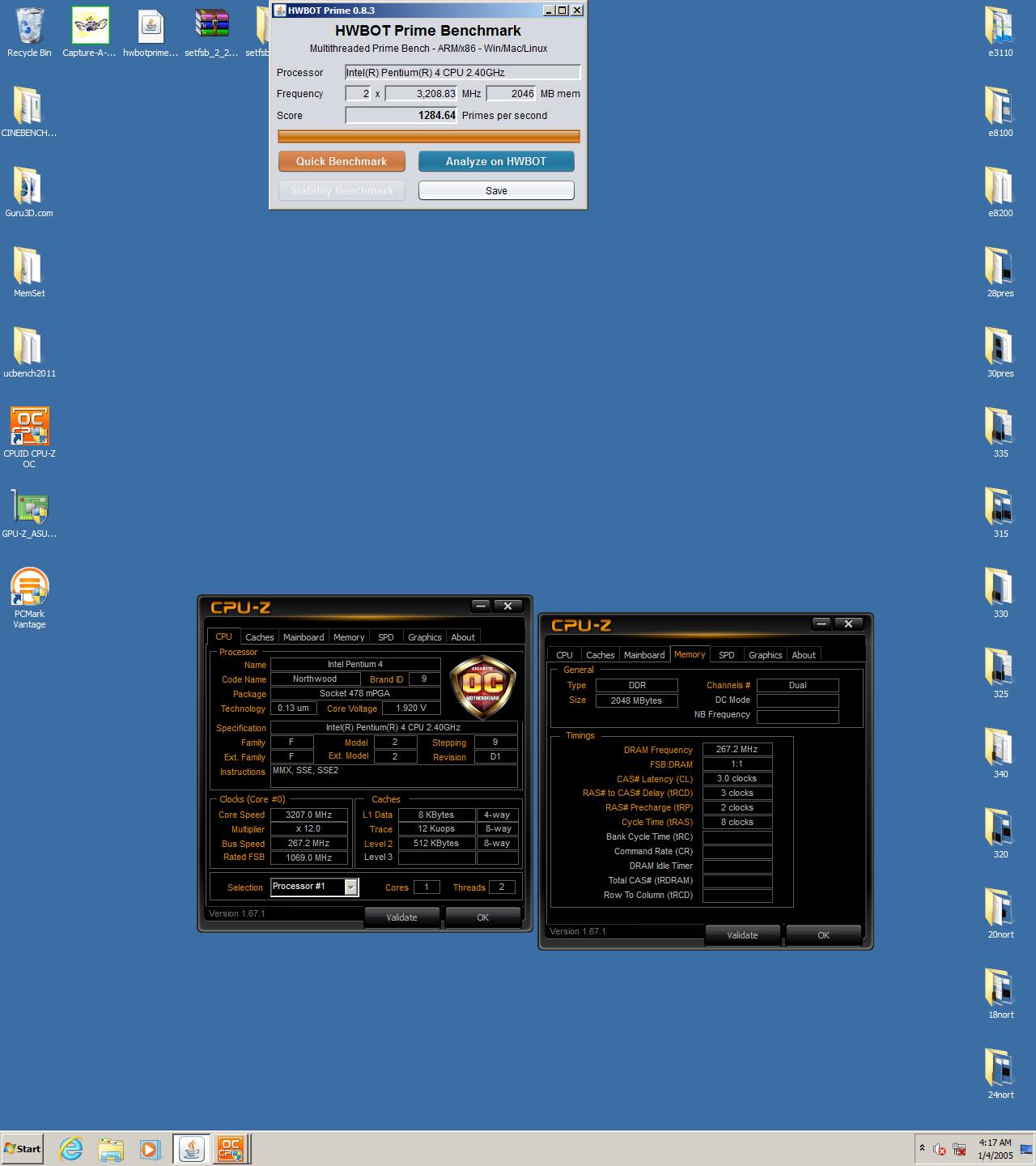The width and height of the screenshot is (1036, 1166).
Task: Click the Core Speed 3207.0 MHz value
Action: [309, 815]
